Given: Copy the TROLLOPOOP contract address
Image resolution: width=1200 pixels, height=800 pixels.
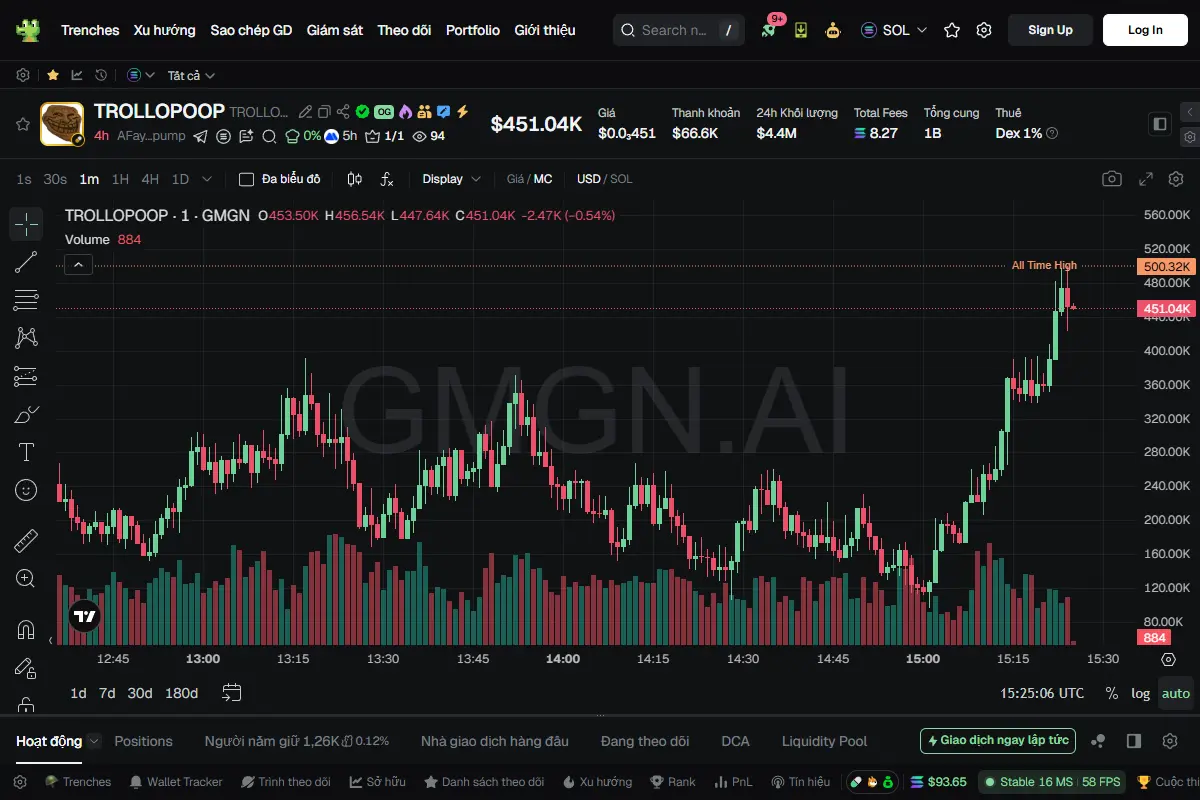Looking at the screenshot, I should [324, 112].
